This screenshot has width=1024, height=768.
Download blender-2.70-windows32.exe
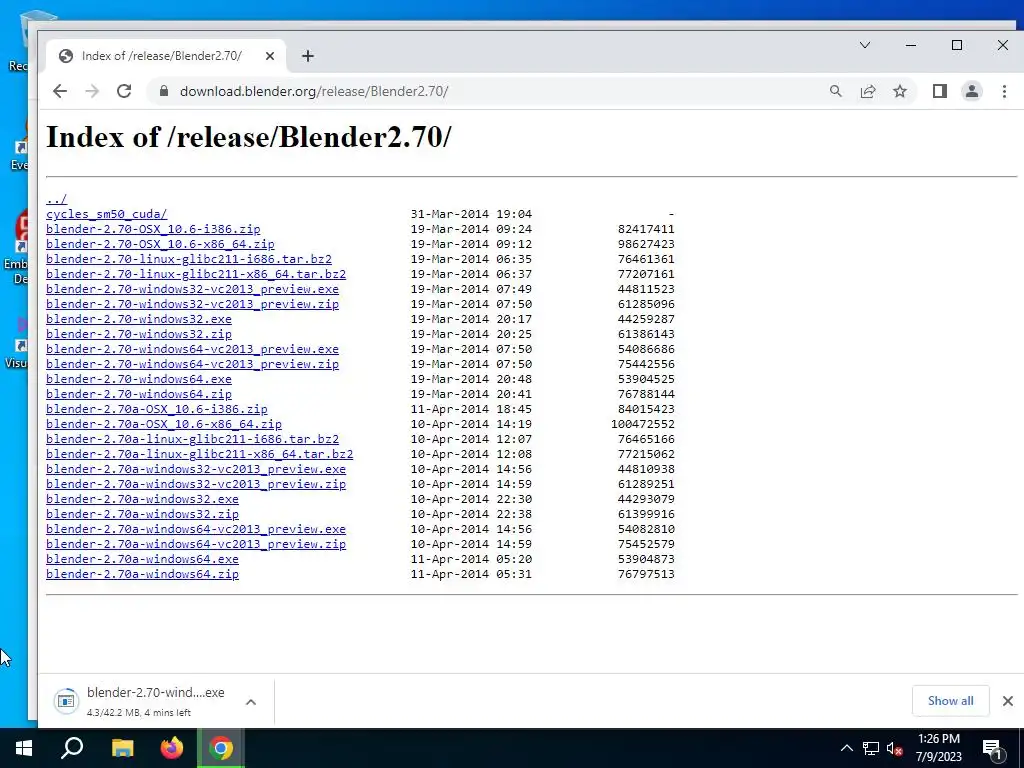coord(139,319)
